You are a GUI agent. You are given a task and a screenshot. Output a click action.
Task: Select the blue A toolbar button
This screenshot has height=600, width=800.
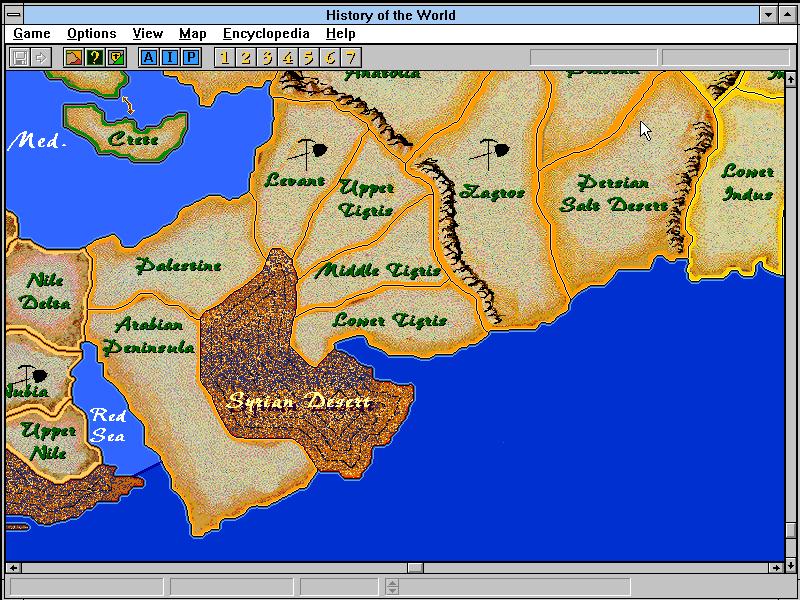click(x=148, y=58)
